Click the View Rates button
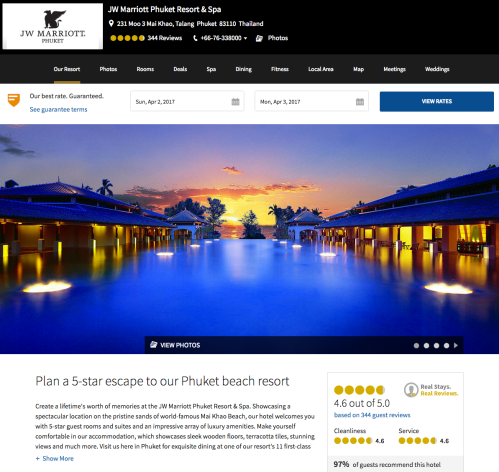The height and width of the screenshot is (472, 499). 437,101
